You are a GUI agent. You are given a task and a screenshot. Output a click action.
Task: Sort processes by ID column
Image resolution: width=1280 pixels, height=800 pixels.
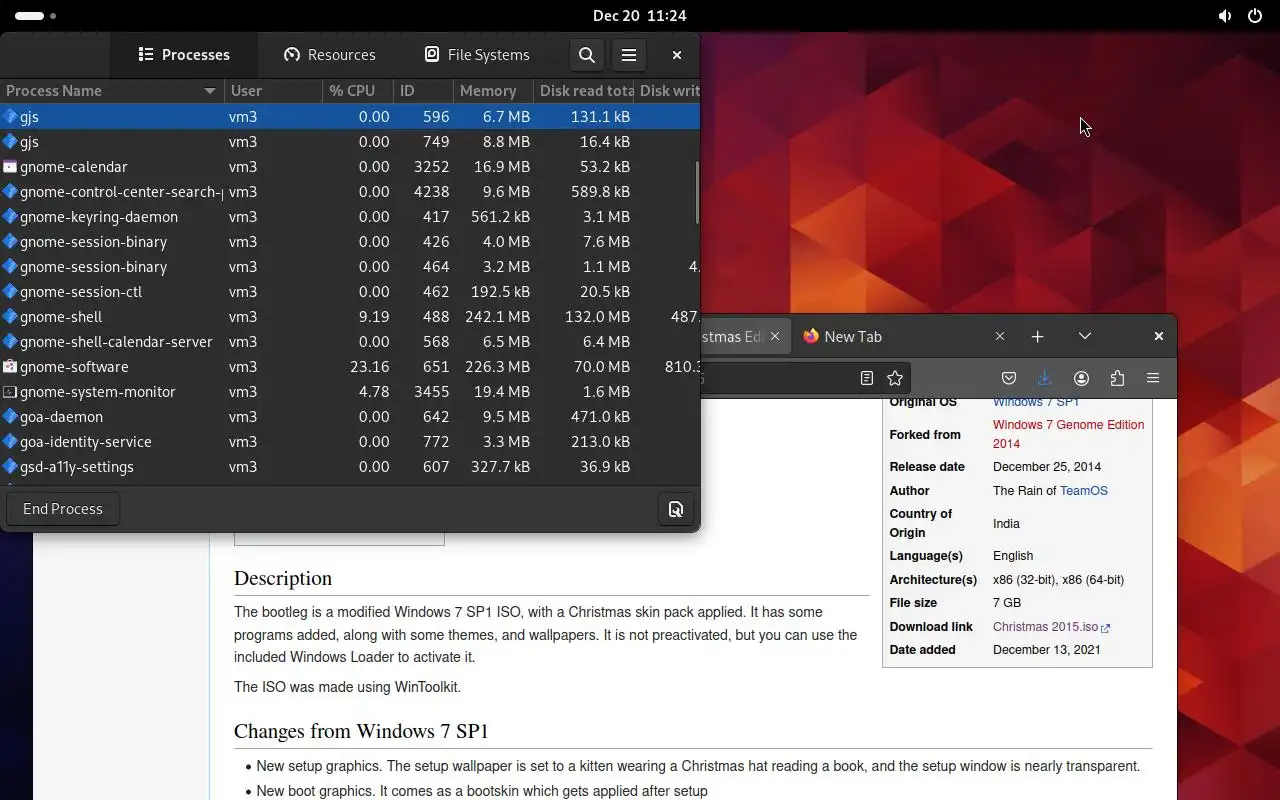[423, 91]
